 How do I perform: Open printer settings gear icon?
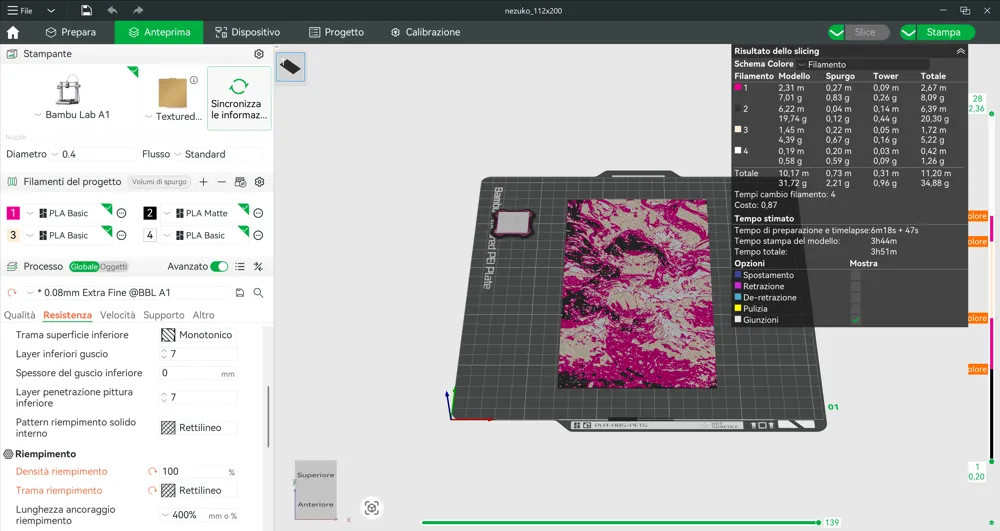(259, 54)
